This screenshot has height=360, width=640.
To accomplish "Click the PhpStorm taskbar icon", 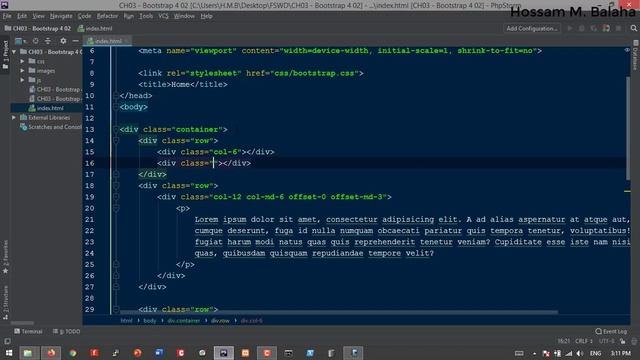I will (224, 353).
